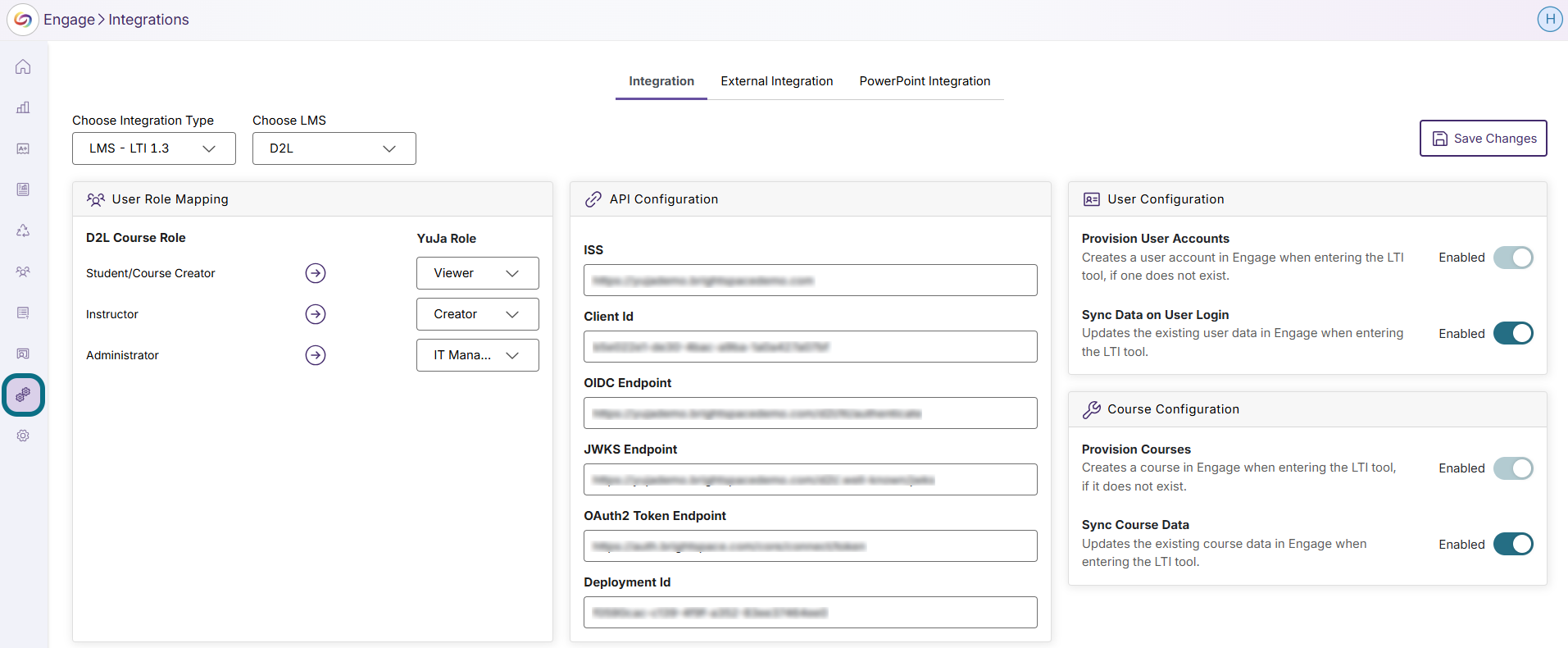Open the IT Manager role dropdown
Viewport: 1568px width, 648px height.
478,355
